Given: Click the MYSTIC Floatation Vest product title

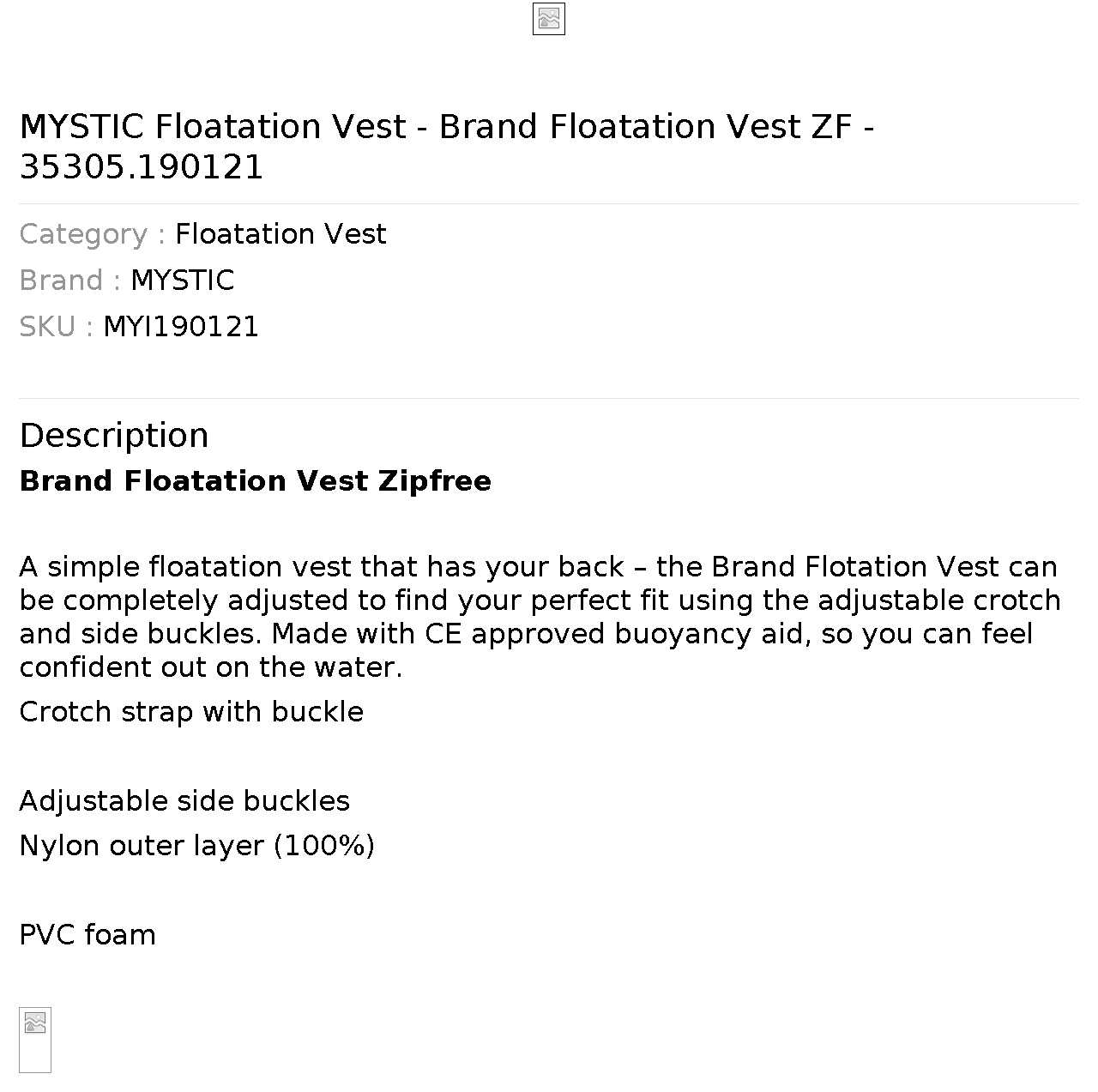Looking at the screenshot, I should (x=447, y=147).
